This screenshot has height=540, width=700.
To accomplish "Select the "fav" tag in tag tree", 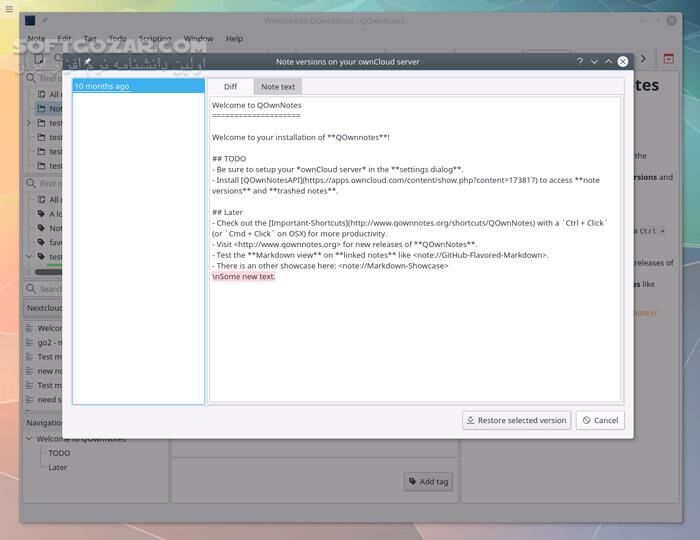I will pyautogui.click(x=50, y=242).
